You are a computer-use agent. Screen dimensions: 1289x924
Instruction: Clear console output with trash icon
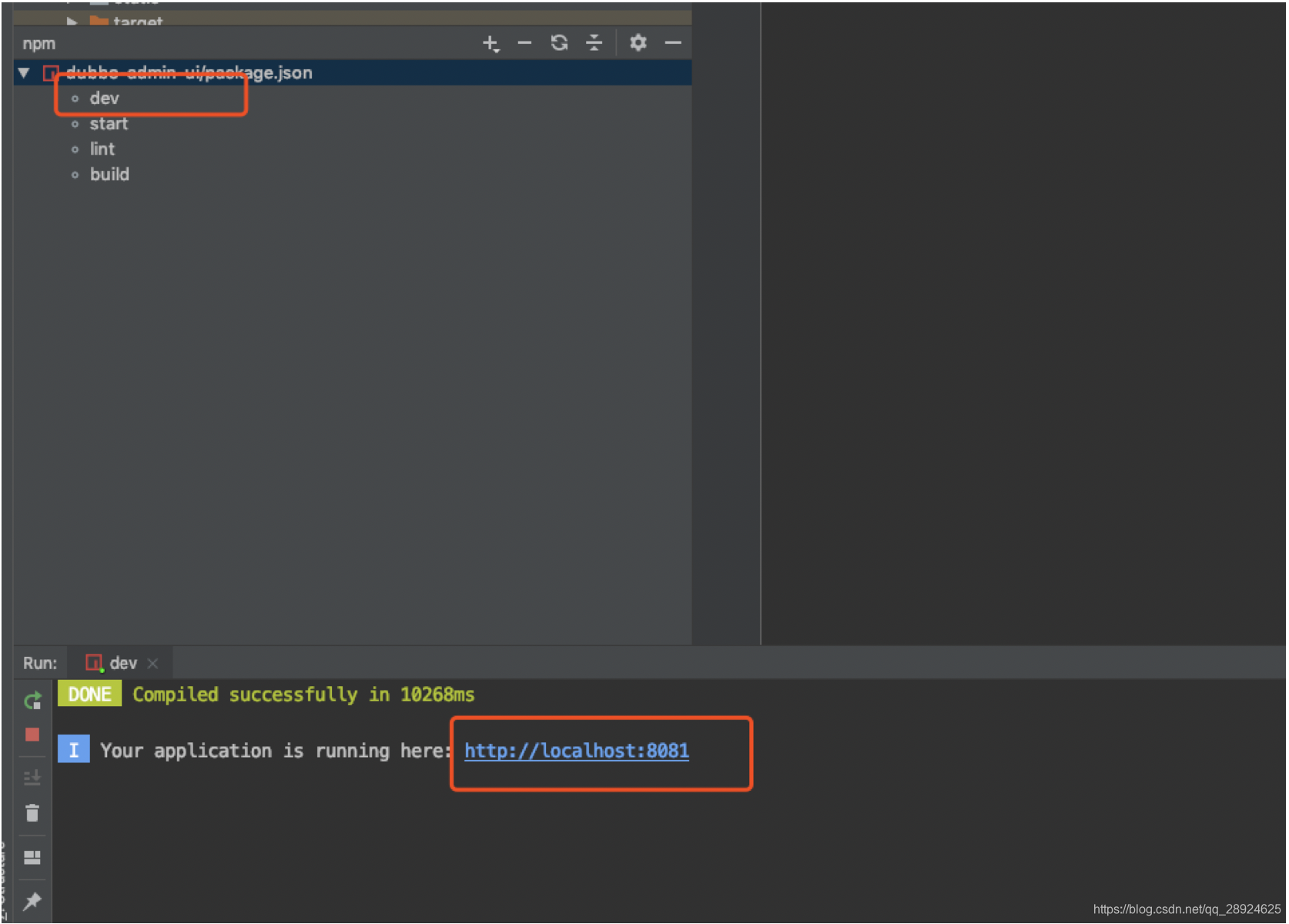coord(32,813)
